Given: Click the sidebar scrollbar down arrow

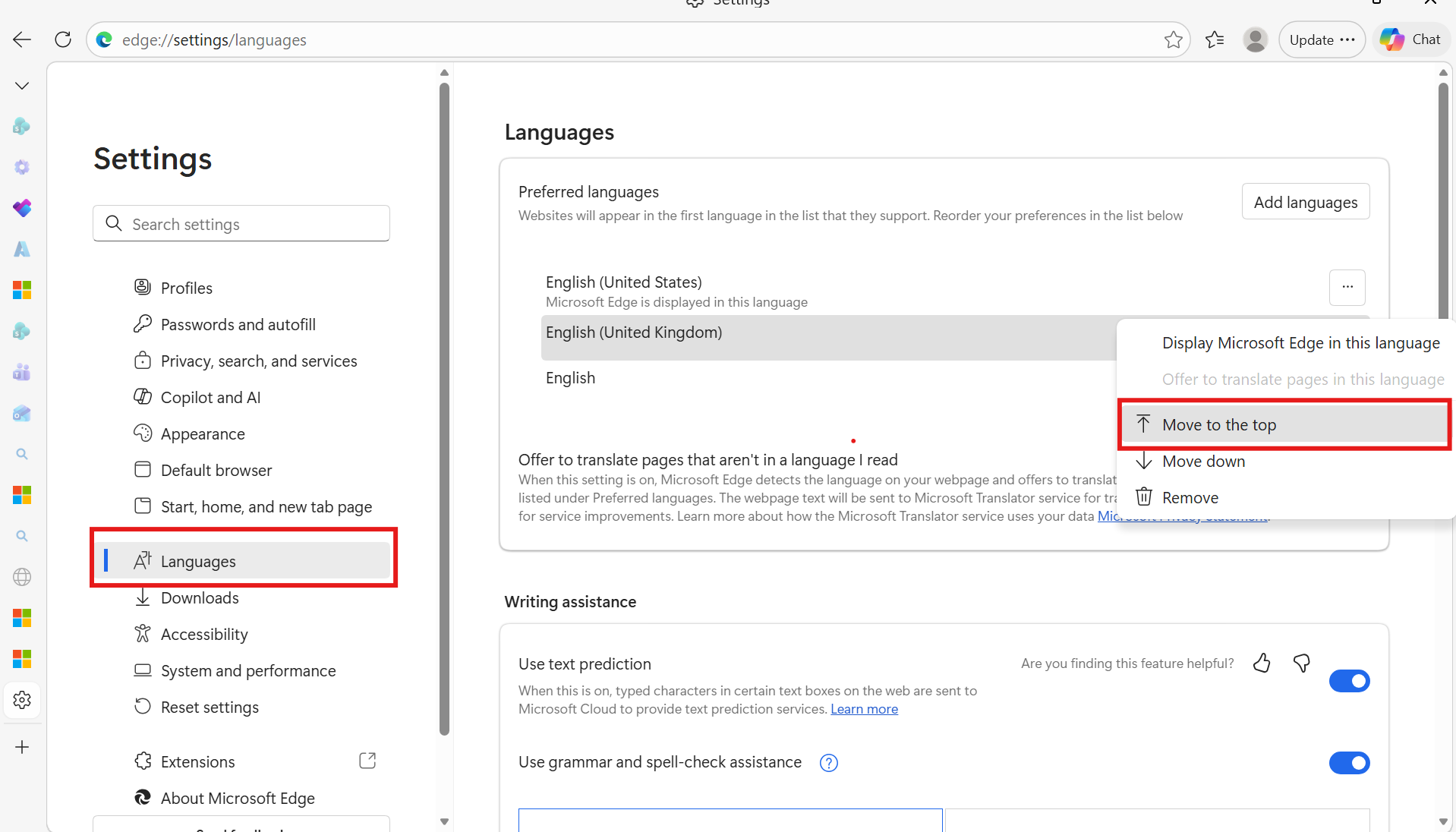Looking at the screenshot, I should coord(444,821).
